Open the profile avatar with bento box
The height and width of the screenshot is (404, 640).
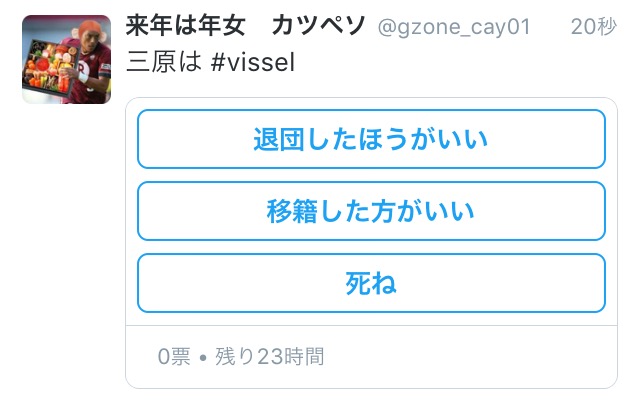click(67, 59)
